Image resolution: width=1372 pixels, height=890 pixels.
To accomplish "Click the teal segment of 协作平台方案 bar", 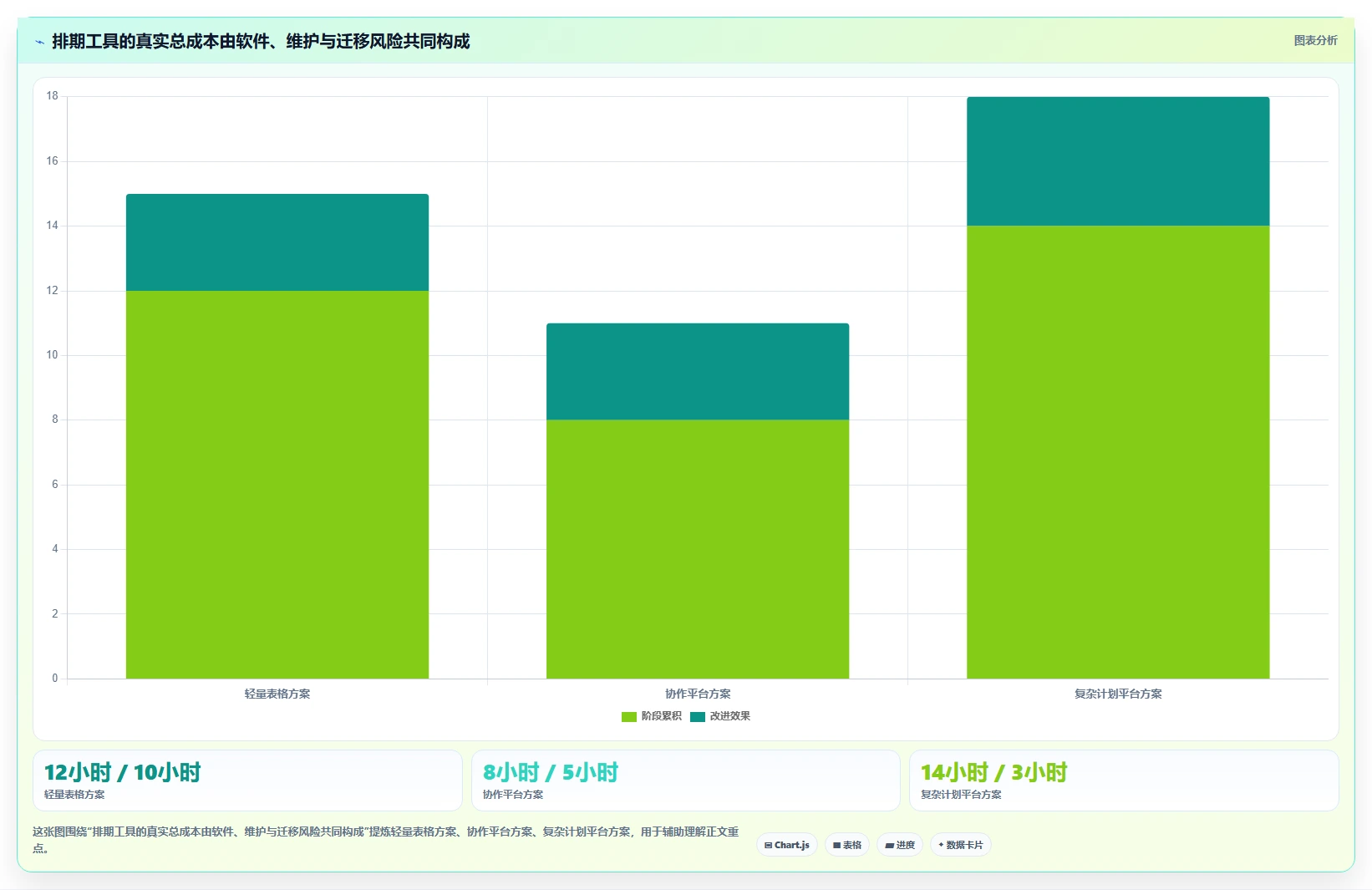I will pos(698,371).
